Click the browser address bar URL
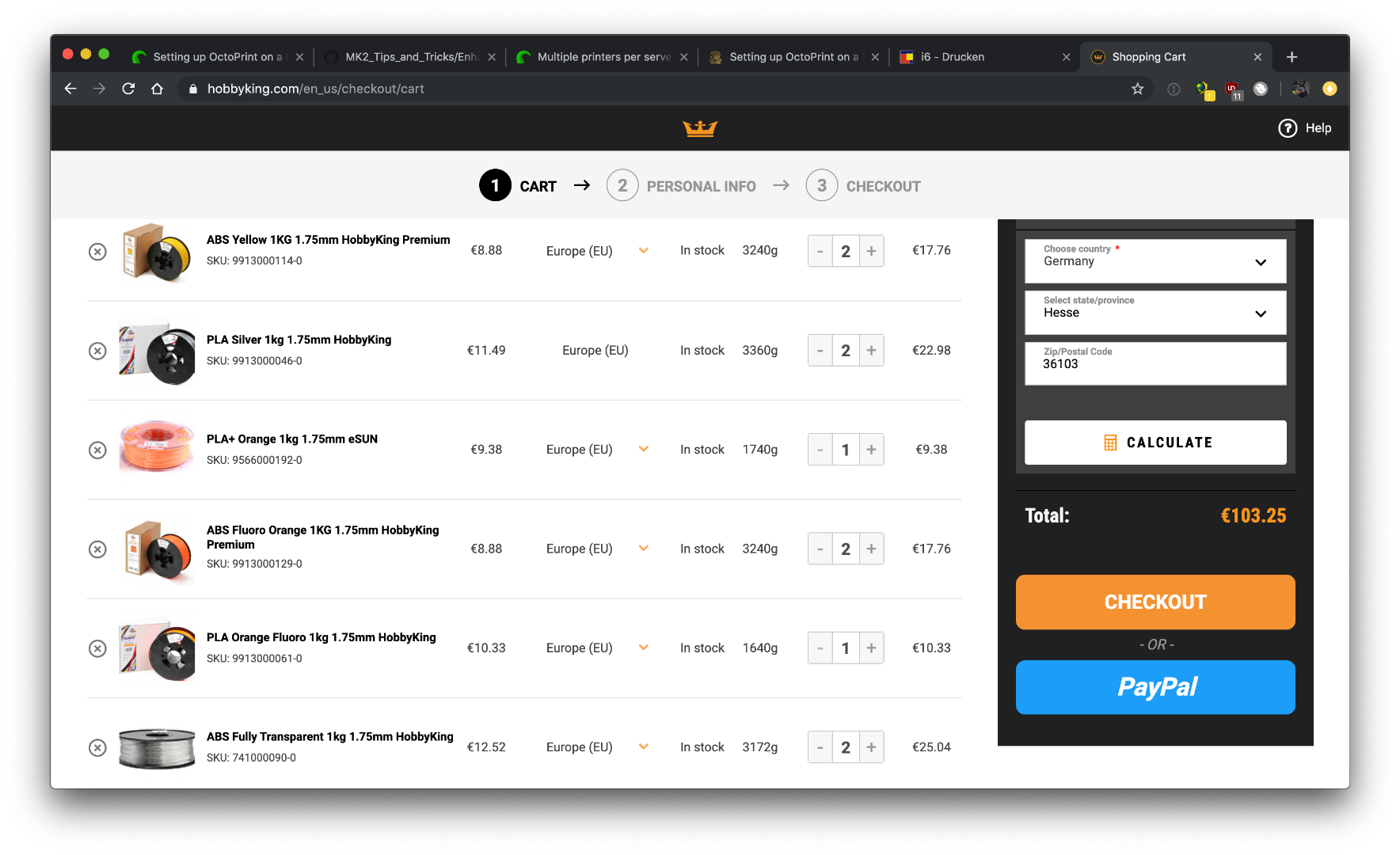 pyautogui.click(x=316, y=89)
